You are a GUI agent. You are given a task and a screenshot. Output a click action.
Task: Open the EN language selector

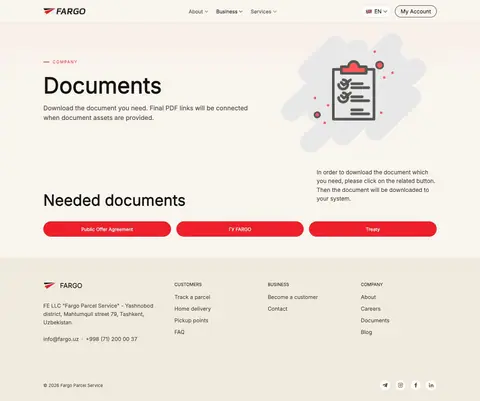pos(377,12)
